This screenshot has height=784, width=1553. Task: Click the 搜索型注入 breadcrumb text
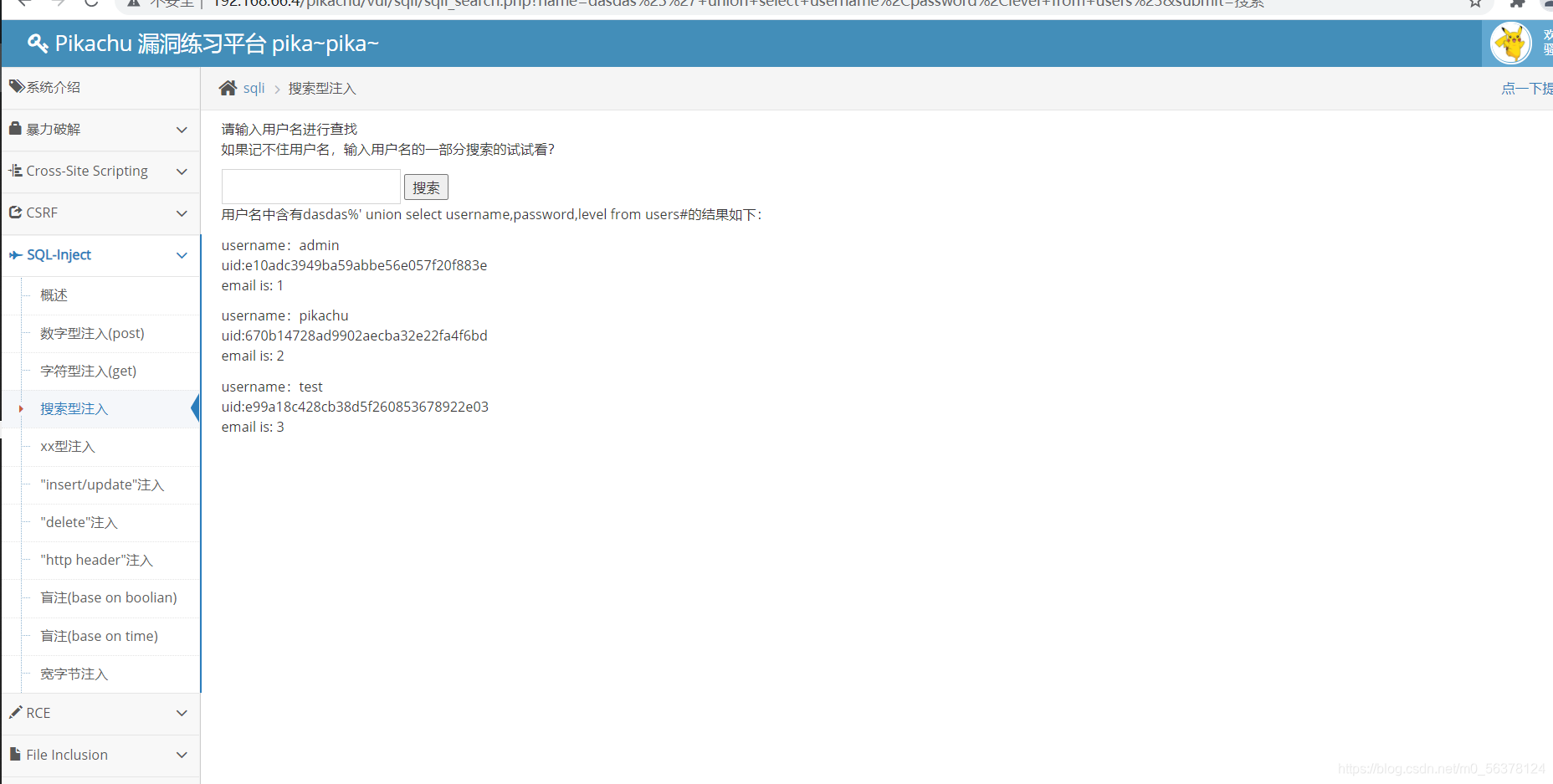[322, 89]
